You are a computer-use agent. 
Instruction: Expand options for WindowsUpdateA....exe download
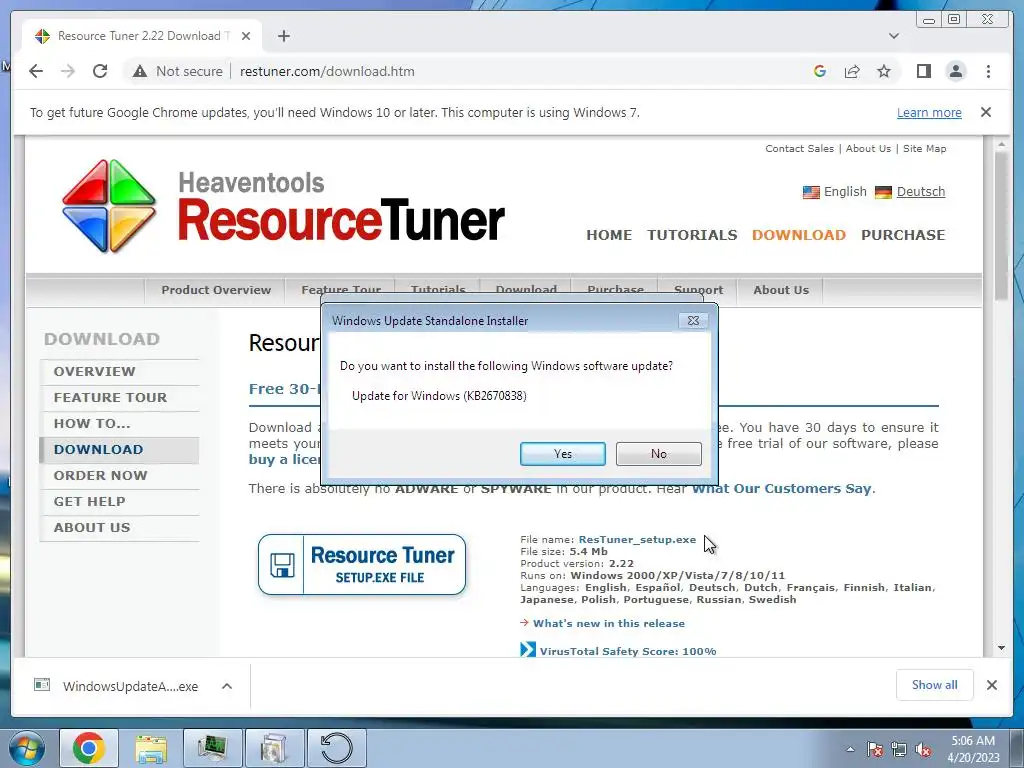pos(227,686)
